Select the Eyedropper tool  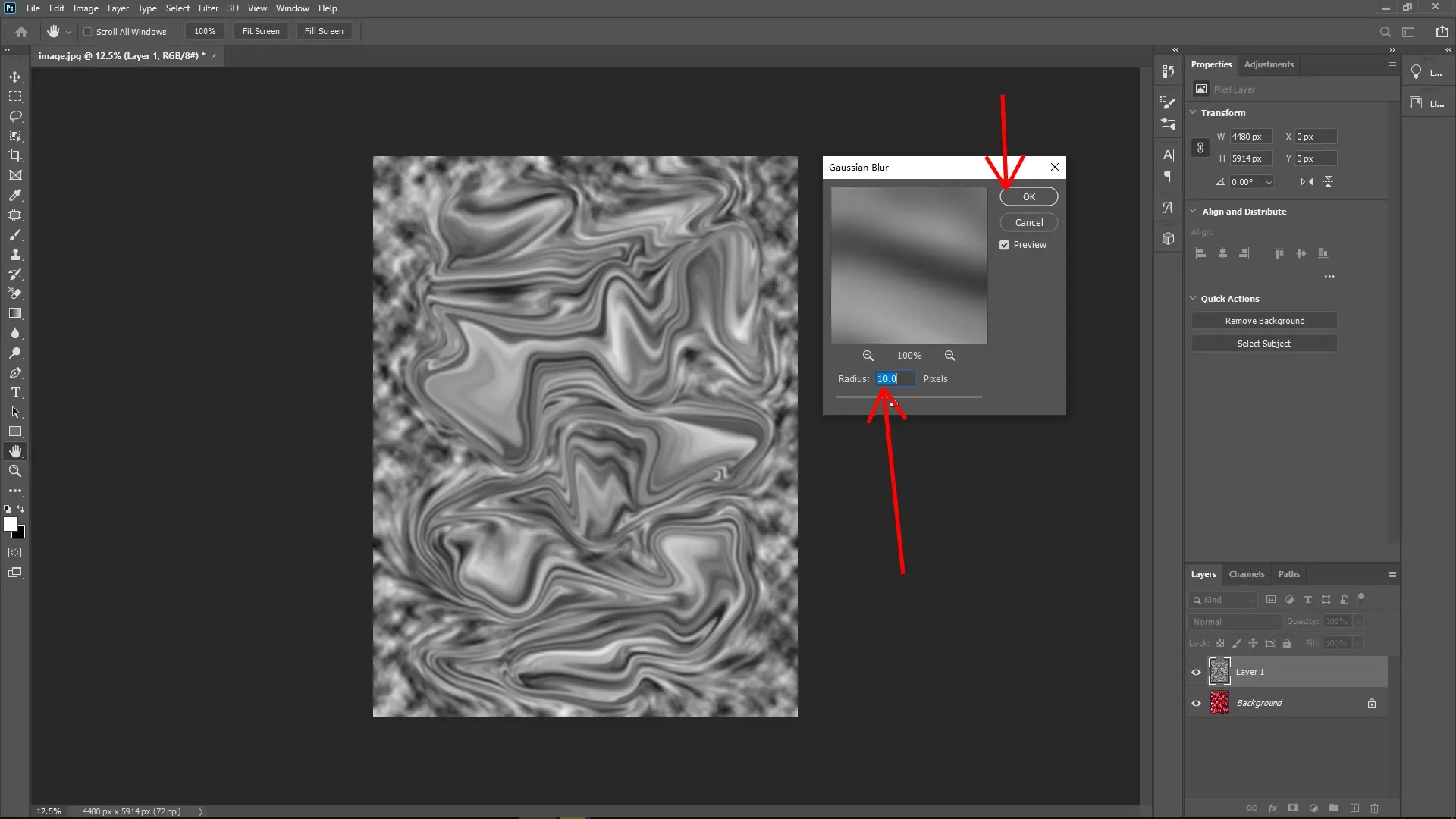click(15, 196)
